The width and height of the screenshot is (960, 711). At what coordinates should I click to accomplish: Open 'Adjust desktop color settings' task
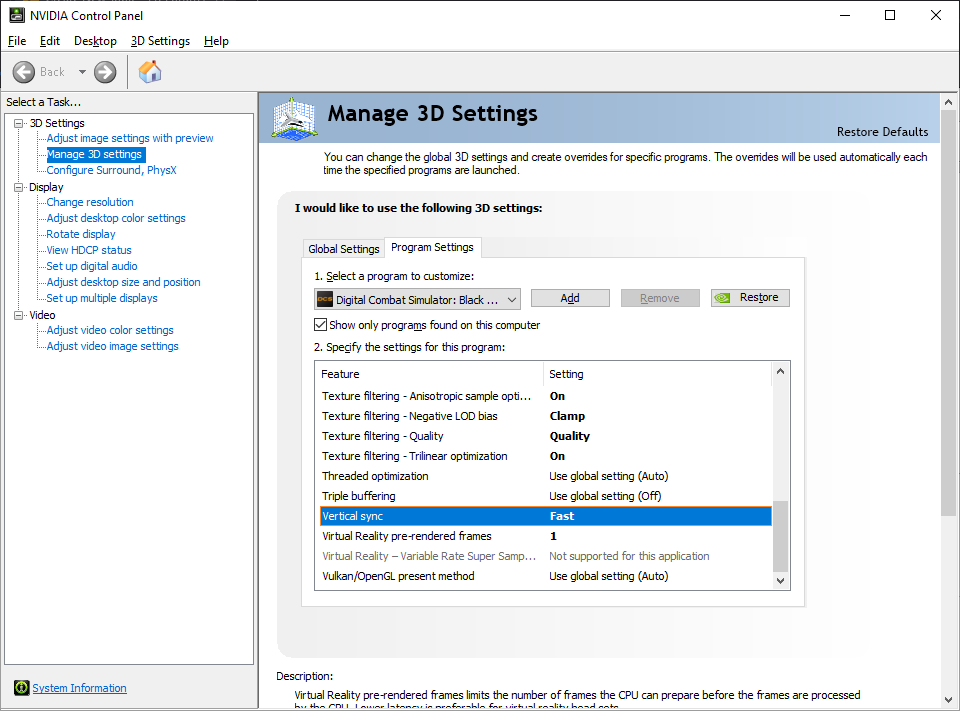(116, 218)
